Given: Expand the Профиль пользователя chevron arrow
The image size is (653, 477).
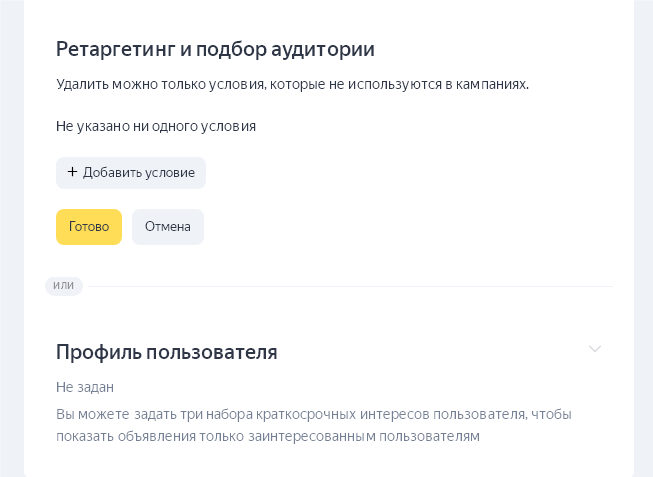Looking at the screenshot, I should coord(595,349).
